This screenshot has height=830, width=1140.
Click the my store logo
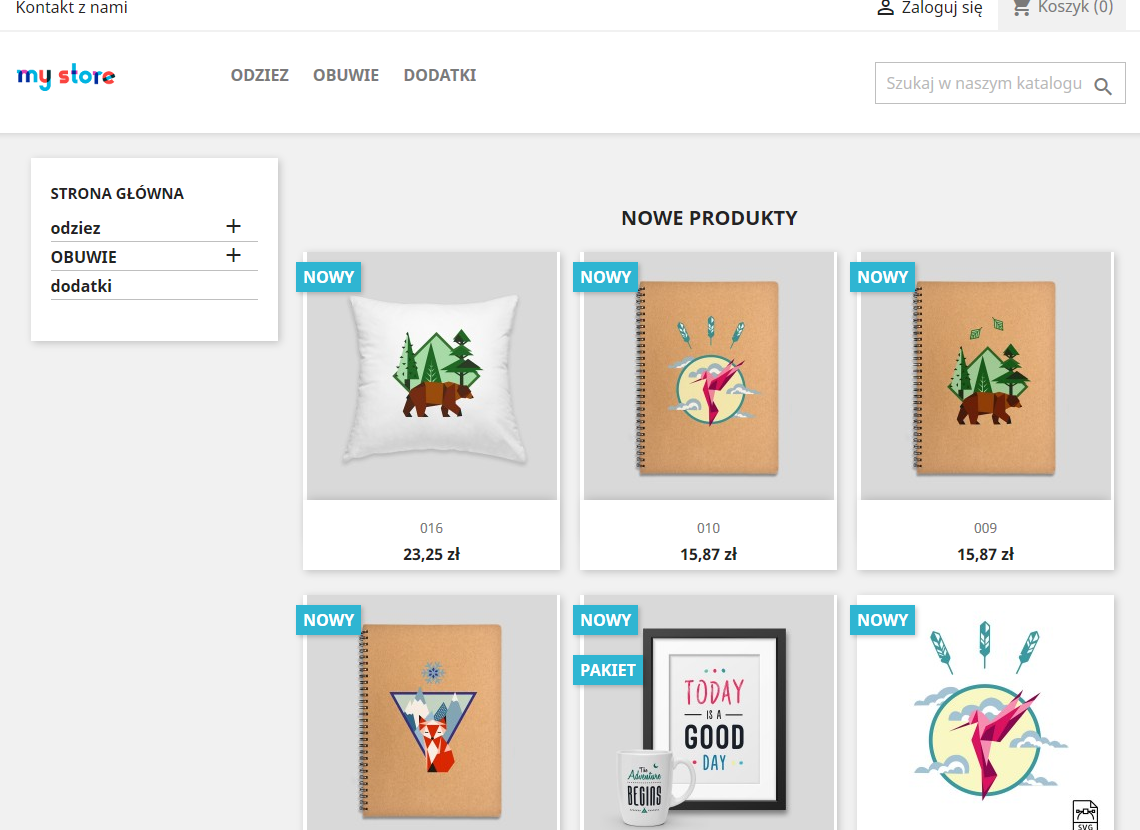[65, 76]
